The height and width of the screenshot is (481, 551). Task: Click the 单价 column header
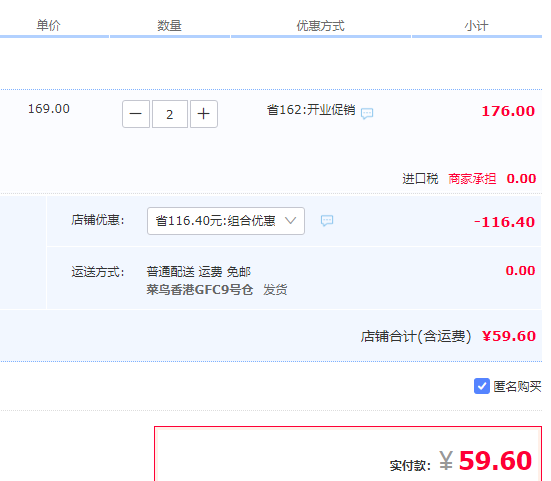(x=48, y=25)
